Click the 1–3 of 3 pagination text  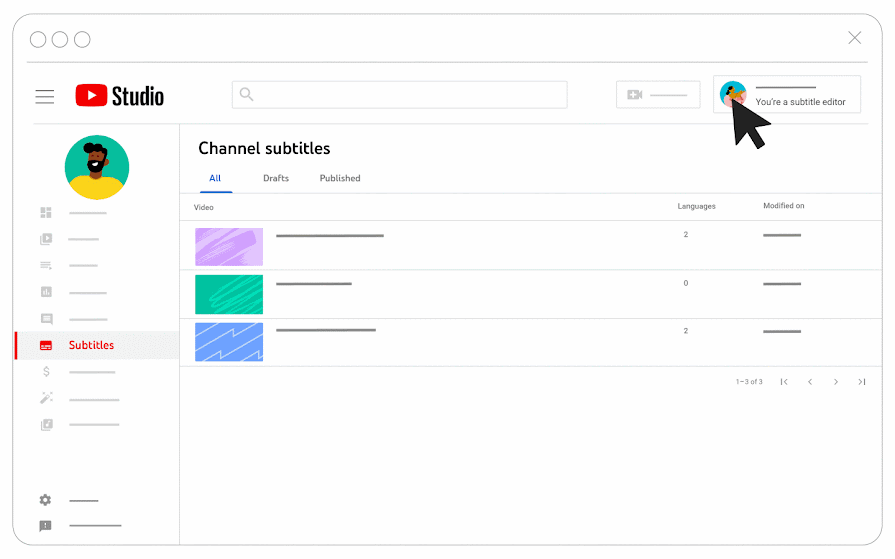click(749, 381)
